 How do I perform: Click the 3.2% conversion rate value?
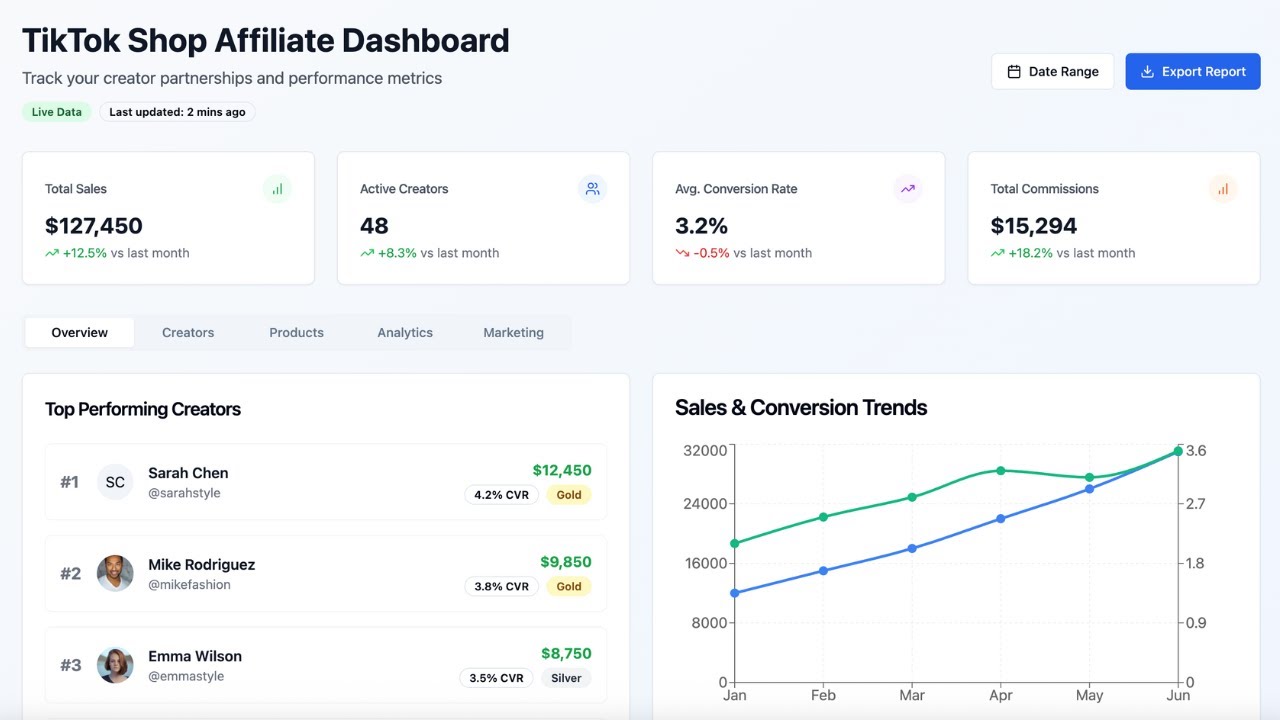[x=702, y=226]
